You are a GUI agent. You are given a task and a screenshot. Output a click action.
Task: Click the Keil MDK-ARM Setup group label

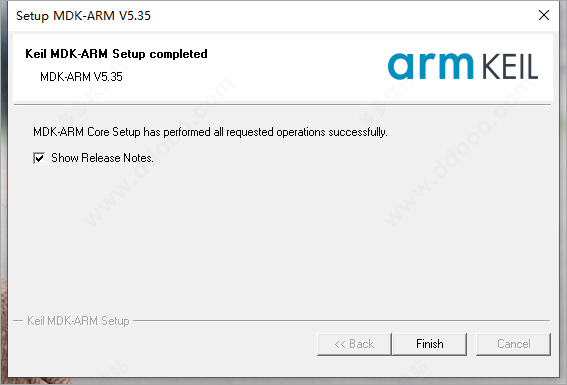point(78,321)
